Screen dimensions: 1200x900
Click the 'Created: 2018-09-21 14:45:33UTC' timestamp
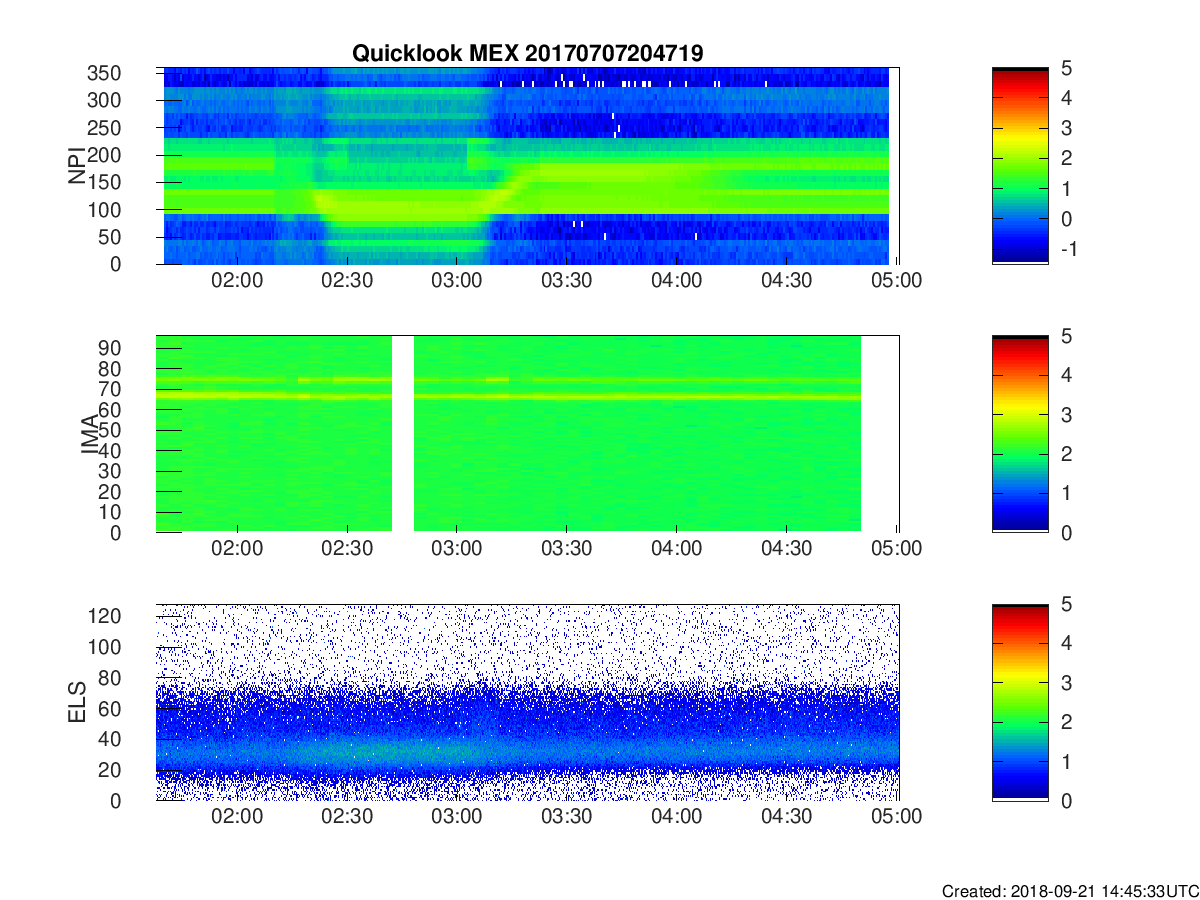1070,891
